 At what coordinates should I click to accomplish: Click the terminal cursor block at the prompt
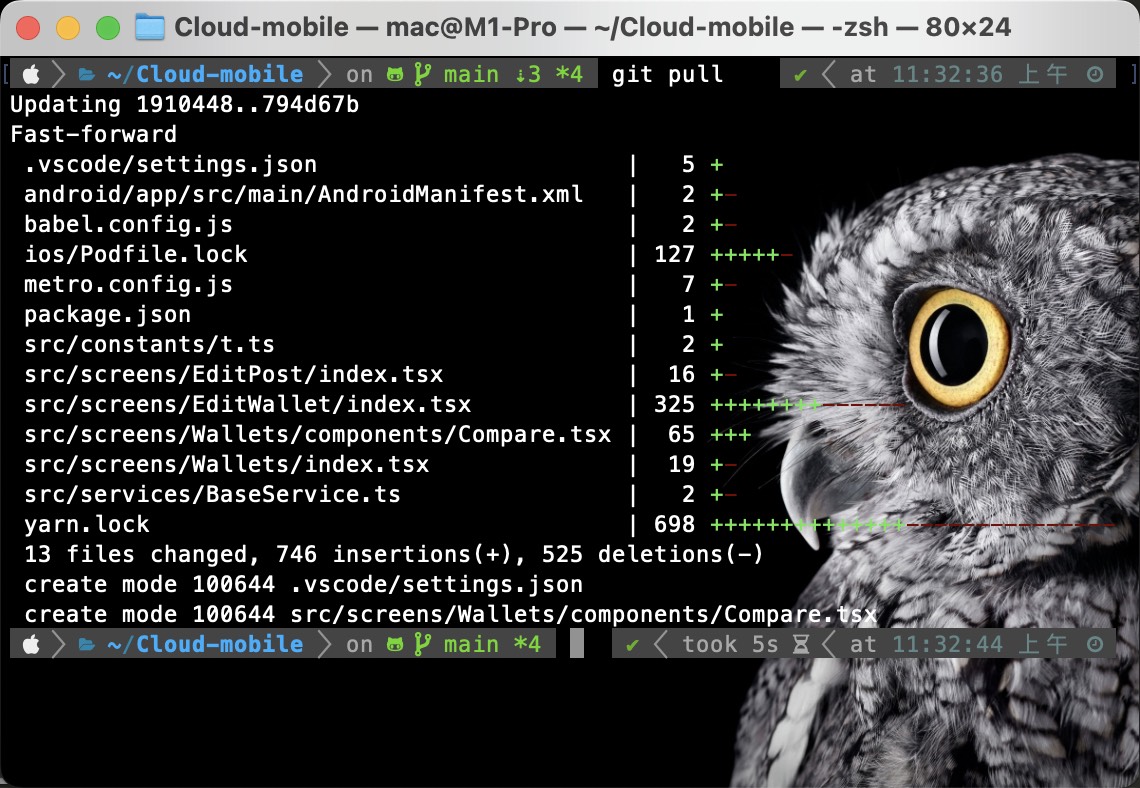[577, 644]
